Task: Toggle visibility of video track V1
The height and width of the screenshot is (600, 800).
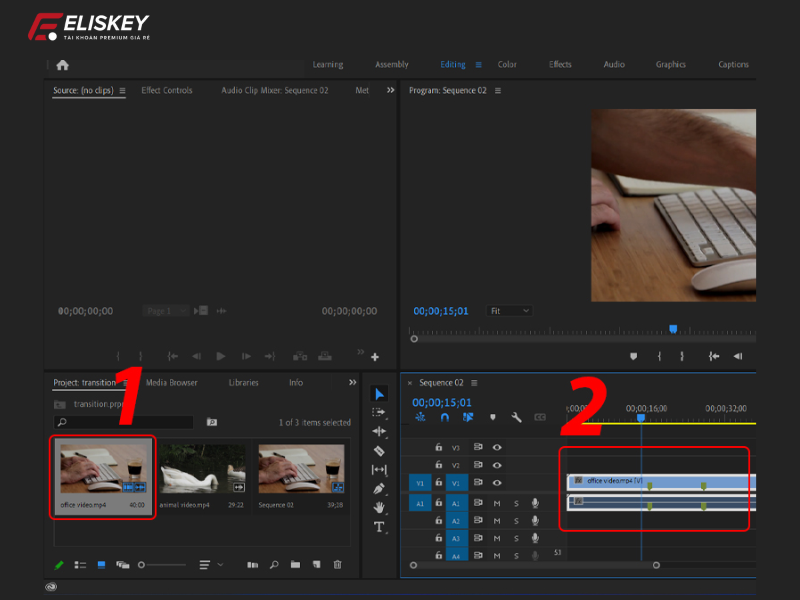Action: [498, 482]
